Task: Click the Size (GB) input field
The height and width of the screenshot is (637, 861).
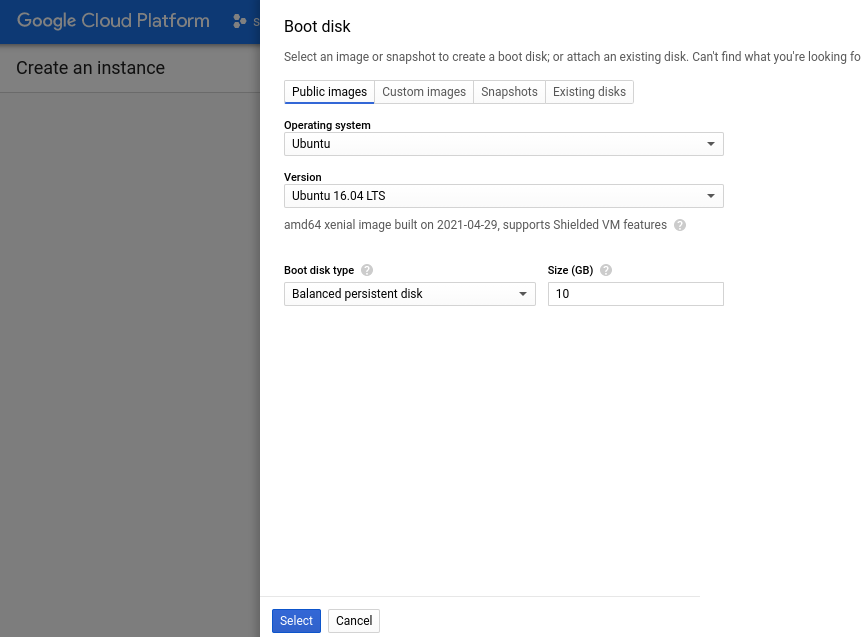Action: [635, 294]
